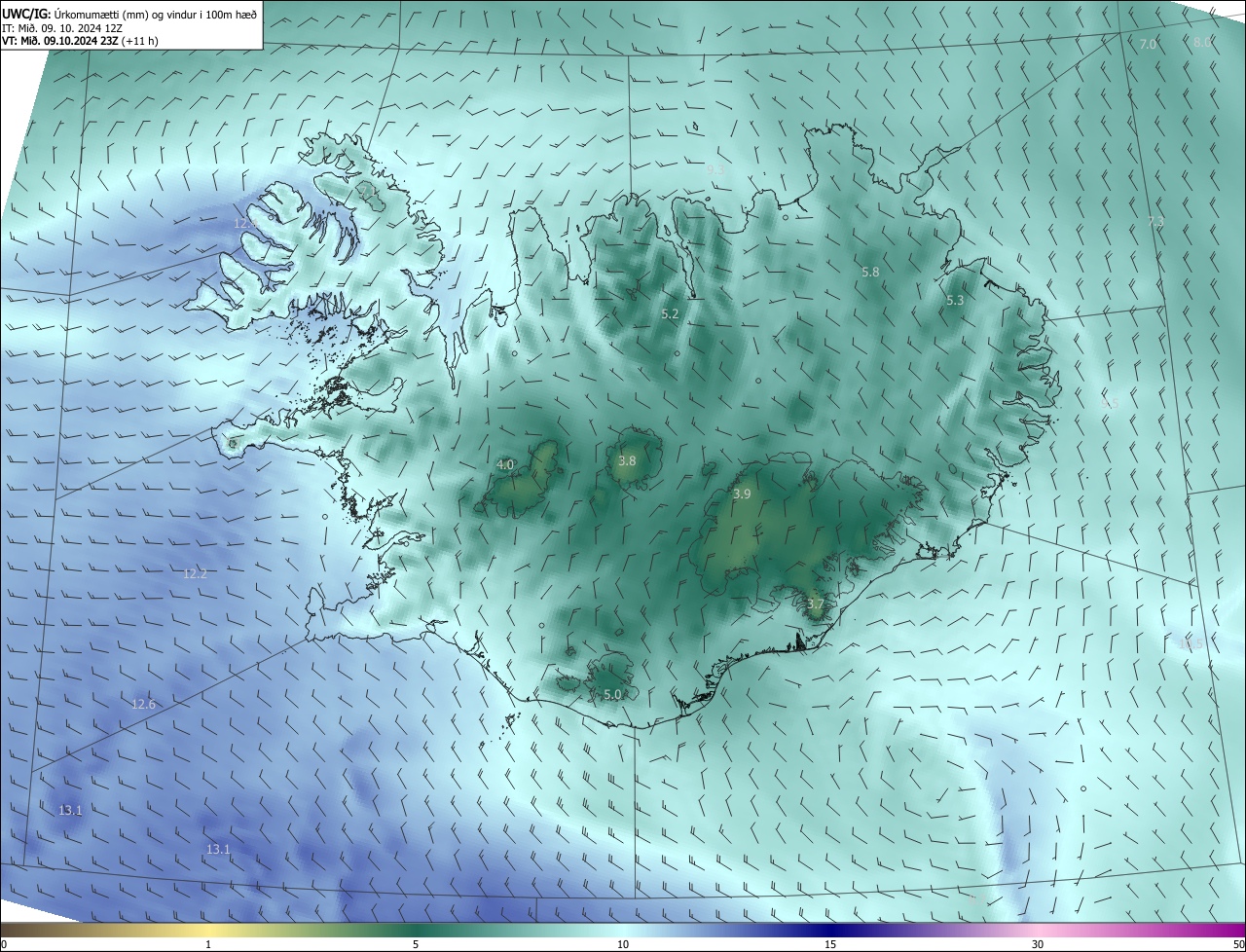Screen dimensions: 1246x952
Task: Click the 0 tick on the colour scale
Action: (4, 944)
